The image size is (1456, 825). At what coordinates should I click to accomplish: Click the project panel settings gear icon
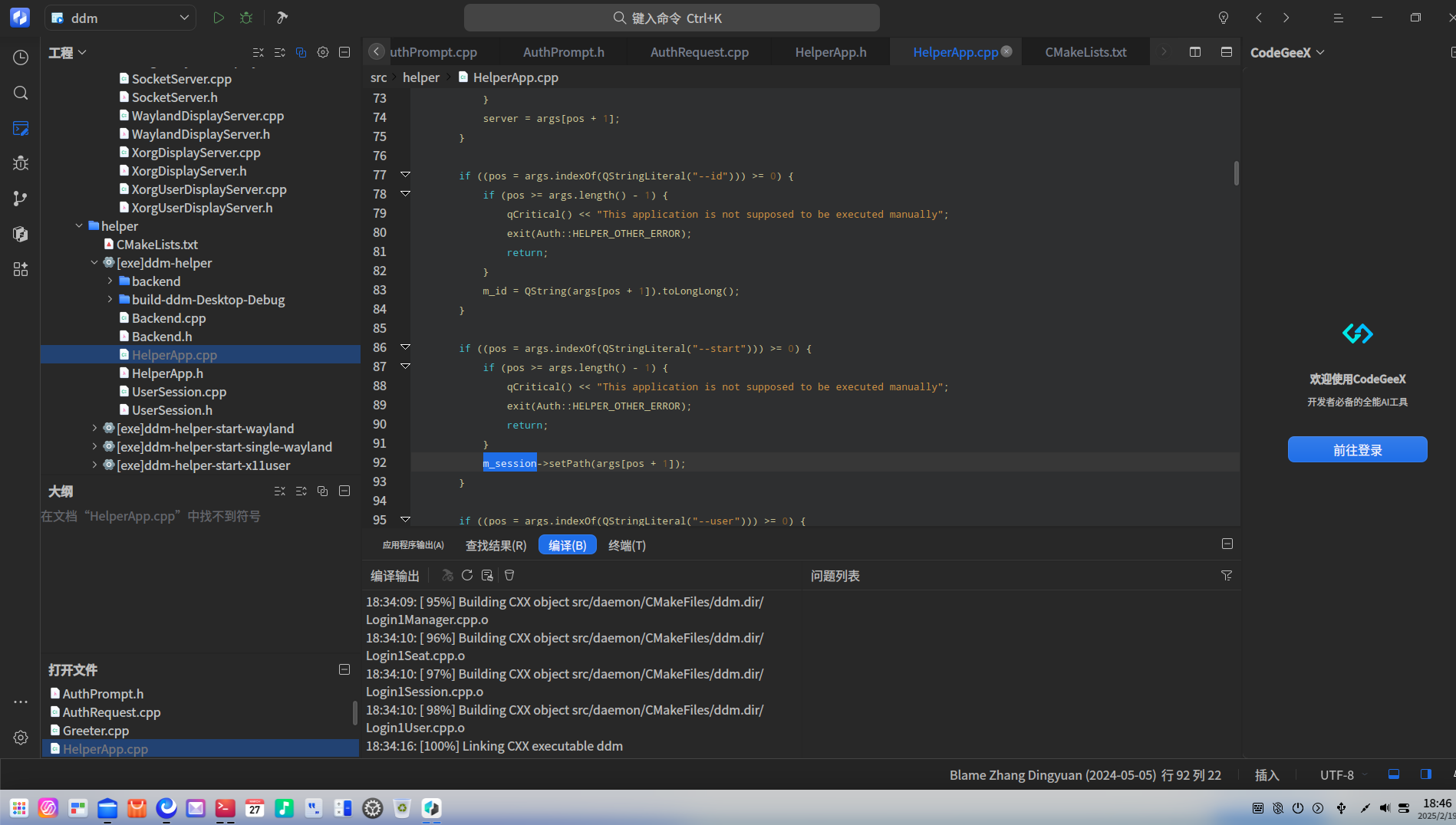[323, 52]
